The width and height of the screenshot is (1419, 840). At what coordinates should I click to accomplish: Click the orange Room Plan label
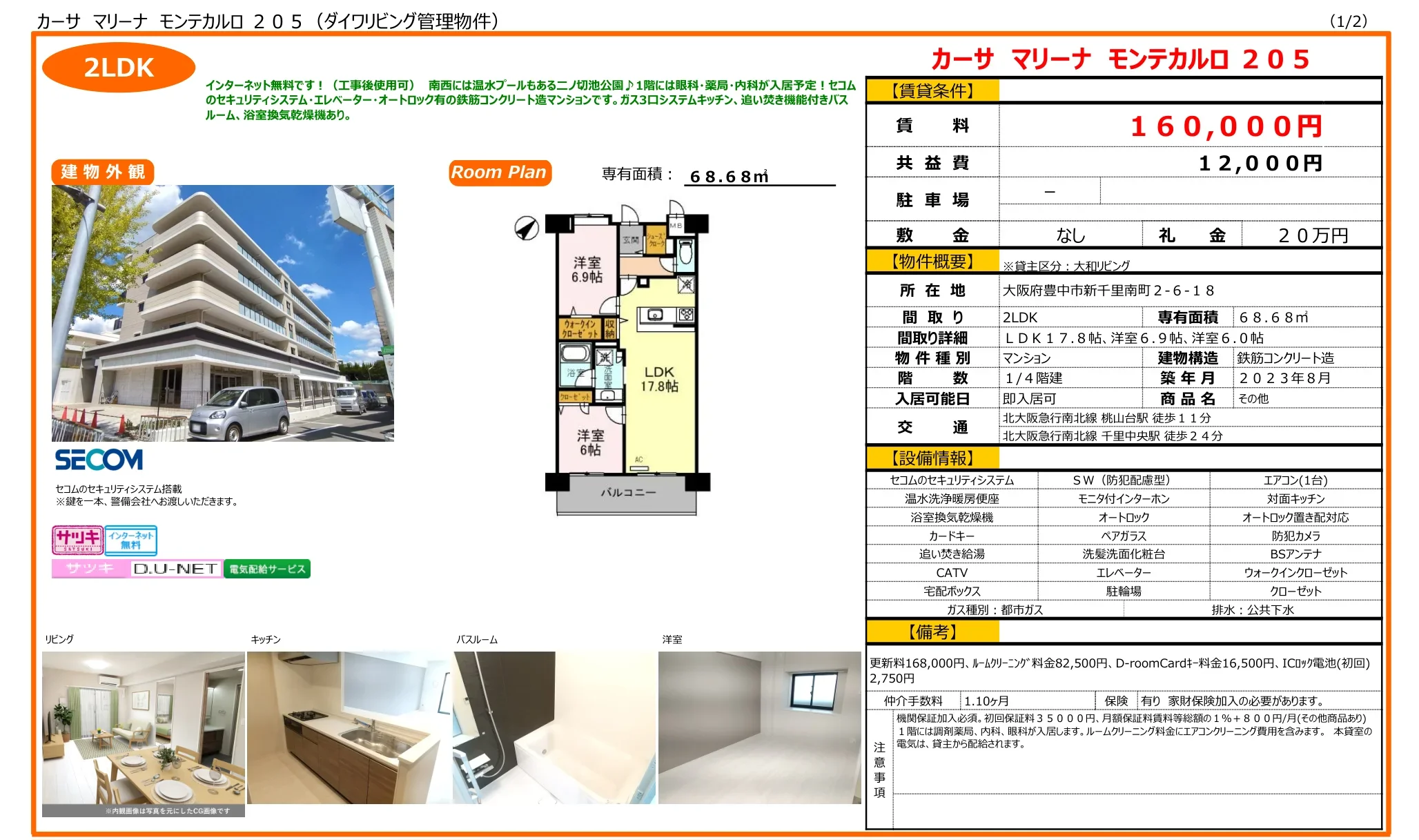[x=499, y=172]
